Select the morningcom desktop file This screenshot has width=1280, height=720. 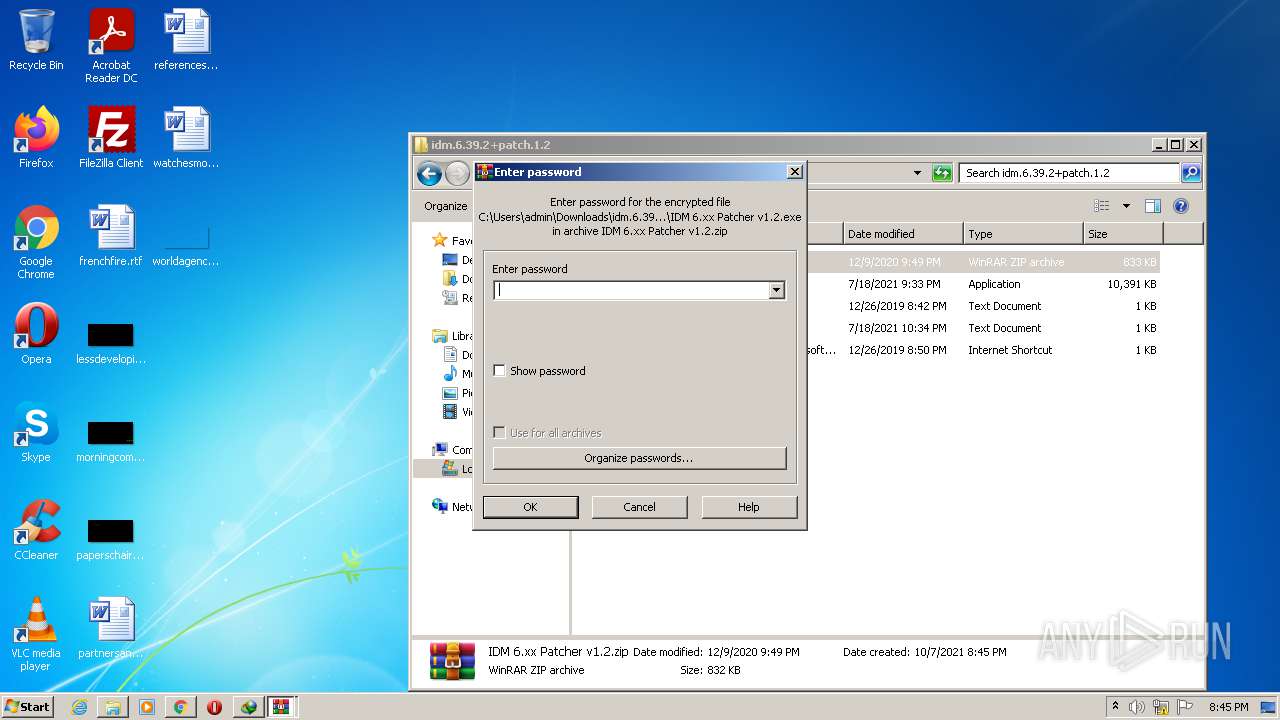click(x=111, y=442)
